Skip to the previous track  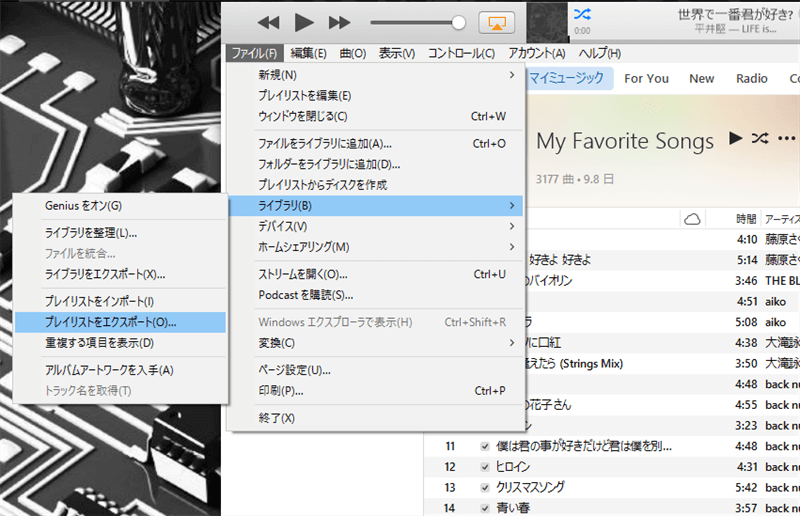(x=268, y=22)
